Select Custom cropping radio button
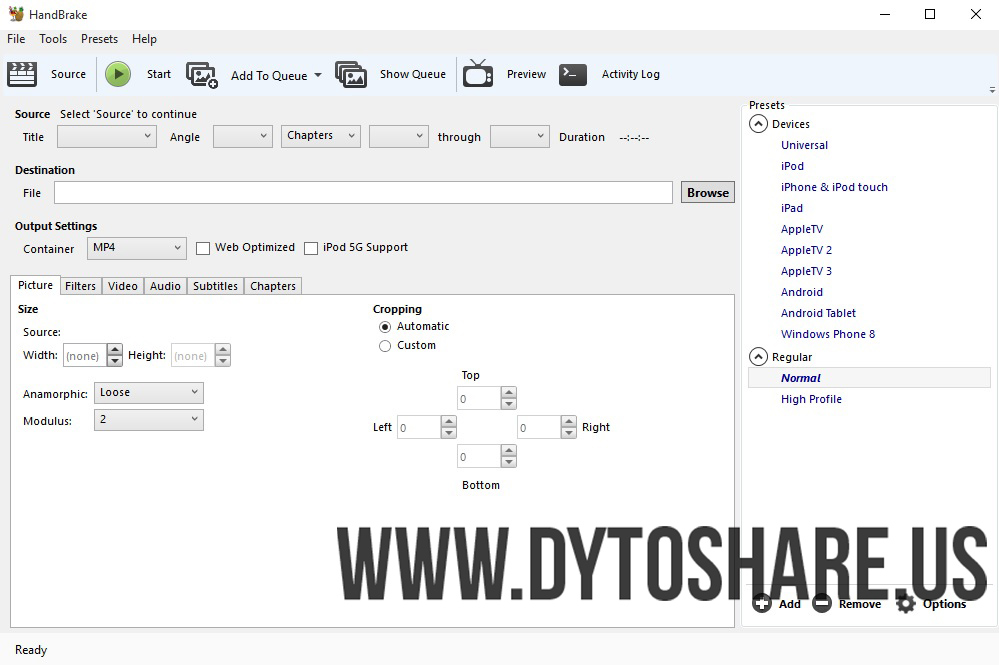This screenshot has width=999, height=665. point(385,346)
